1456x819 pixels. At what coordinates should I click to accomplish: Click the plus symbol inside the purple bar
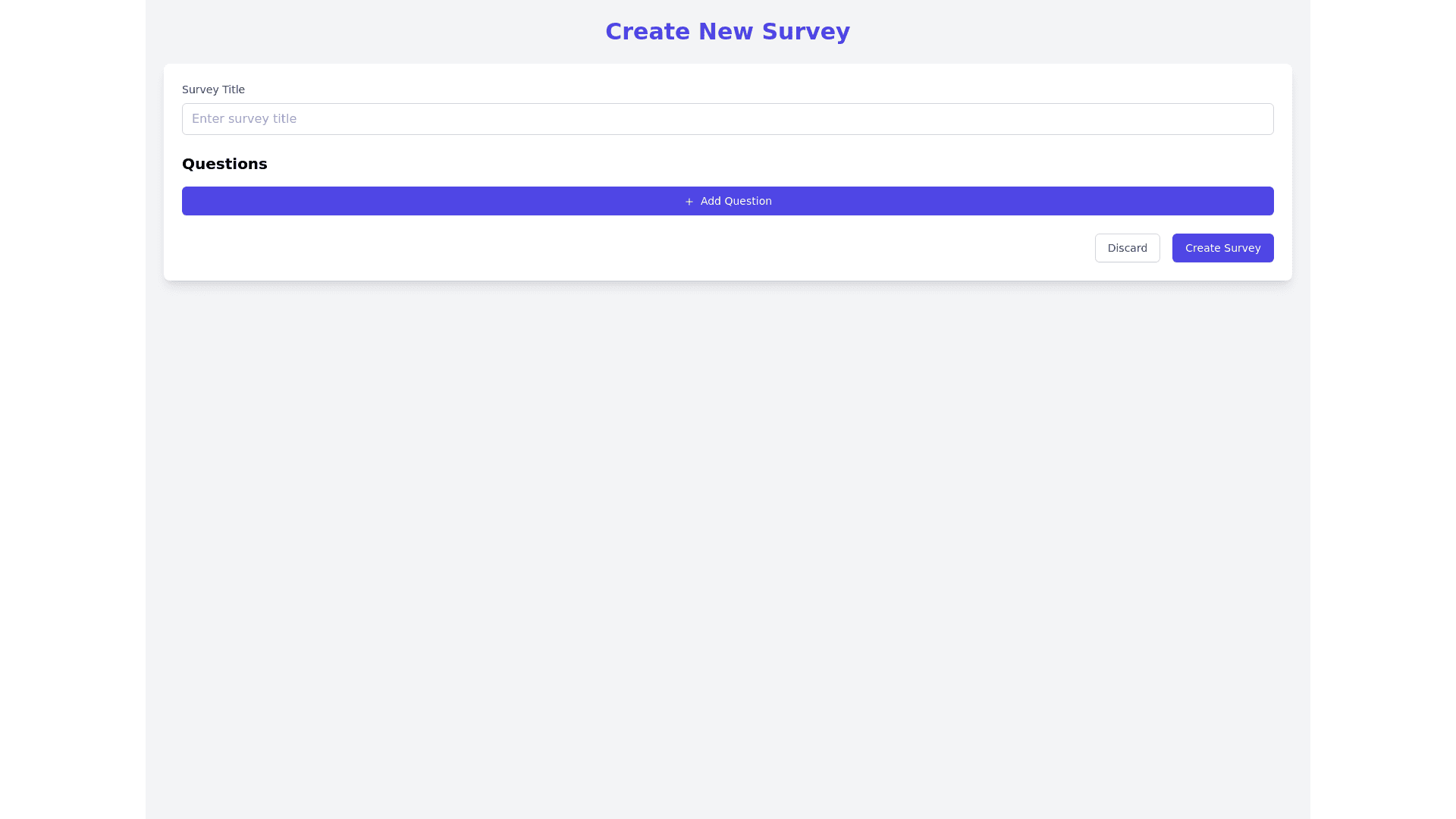tap(689, 201)
